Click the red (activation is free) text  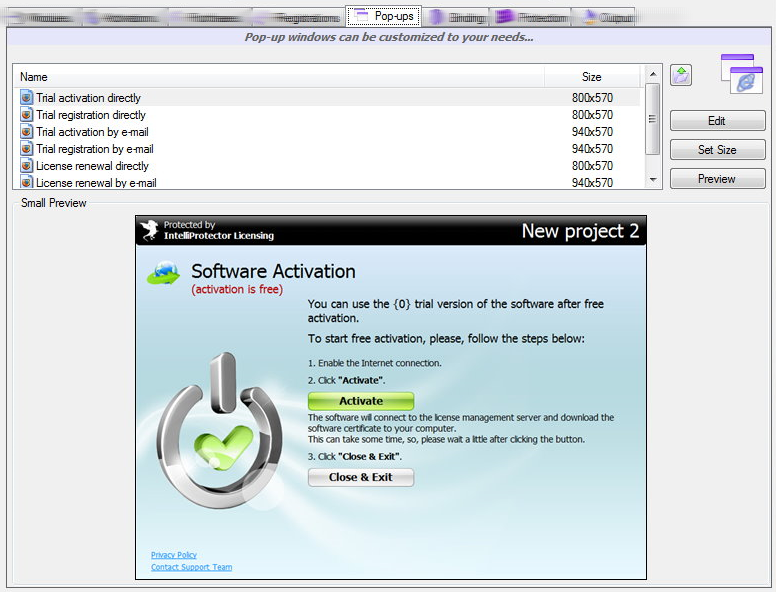tap(237, 289)
